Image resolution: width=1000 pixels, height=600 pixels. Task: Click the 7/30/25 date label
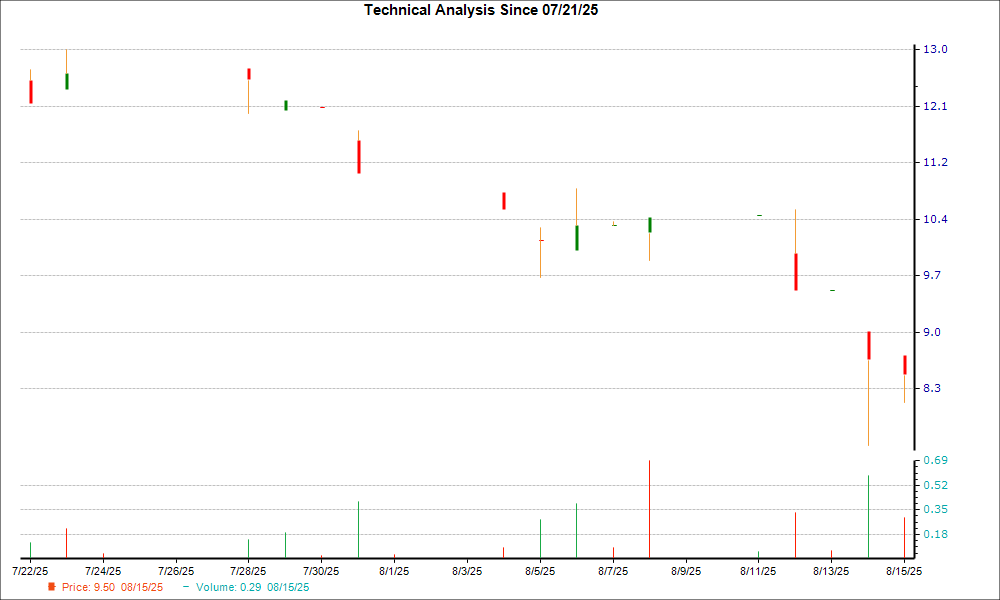[321, 571]
